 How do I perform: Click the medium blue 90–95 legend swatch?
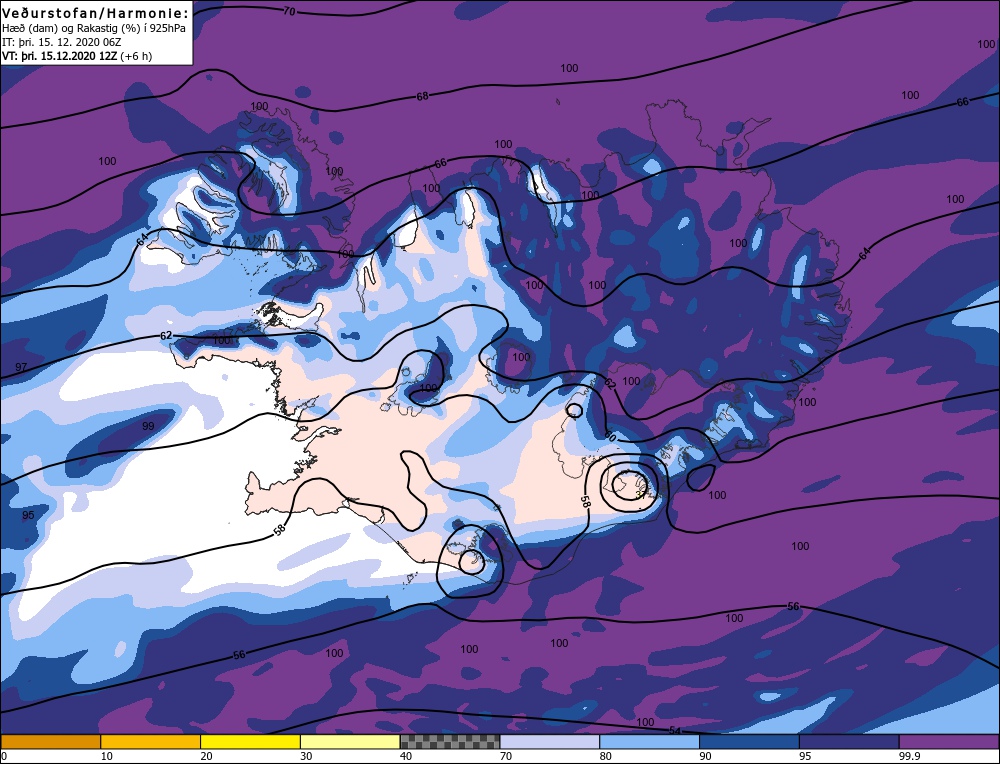click(x=749, y=741)
